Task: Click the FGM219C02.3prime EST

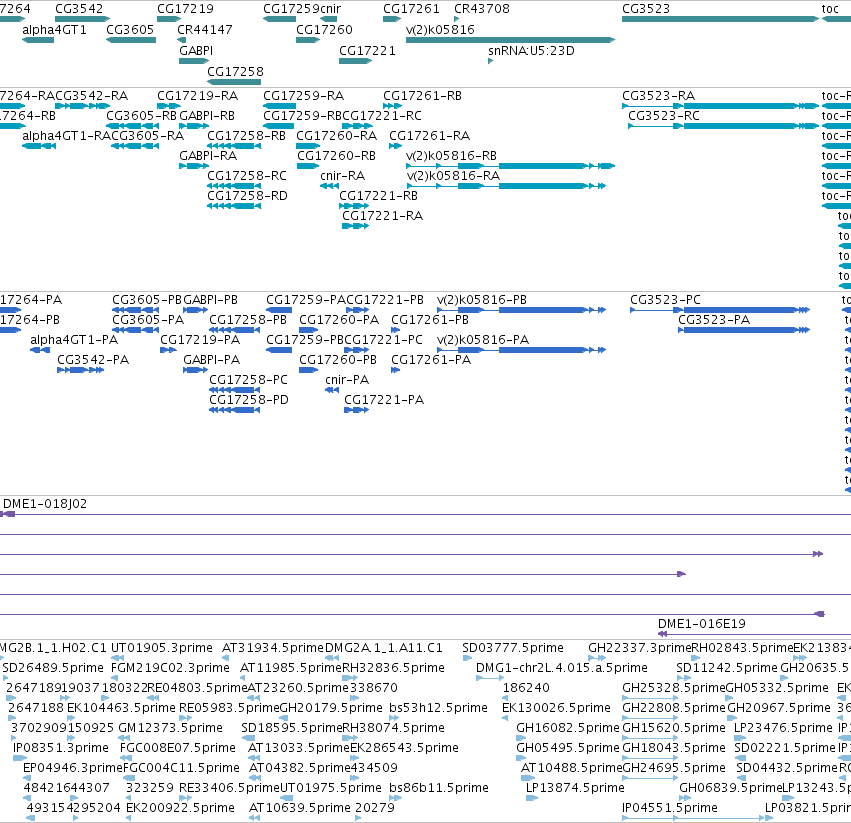Action: tap(116, 678)
